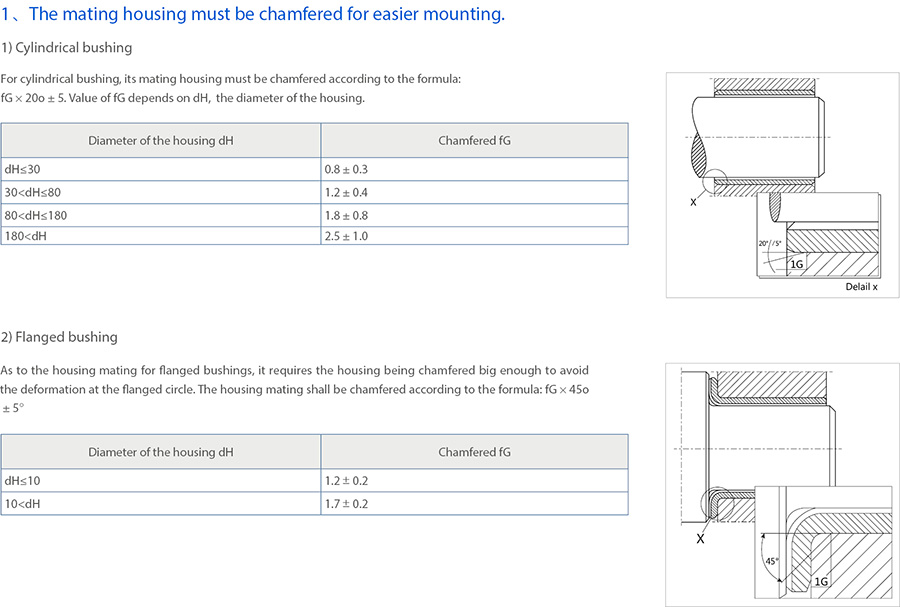The height and width of the screenshot is (607, 900).
Task: Select the '2.5 ± 1.0' chamfer value
Action: point(346,236)
